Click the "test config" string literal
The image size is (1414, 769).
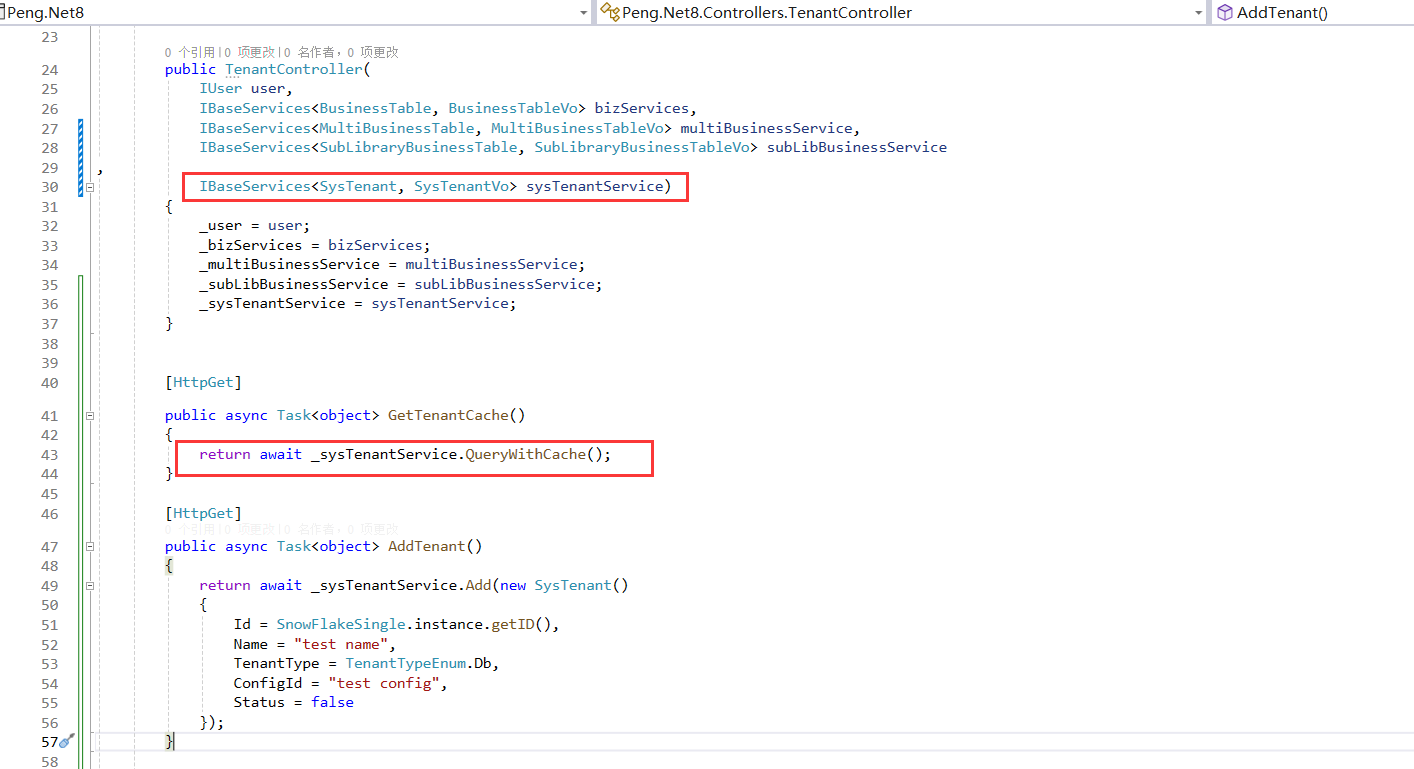click(x=384, y=683)
